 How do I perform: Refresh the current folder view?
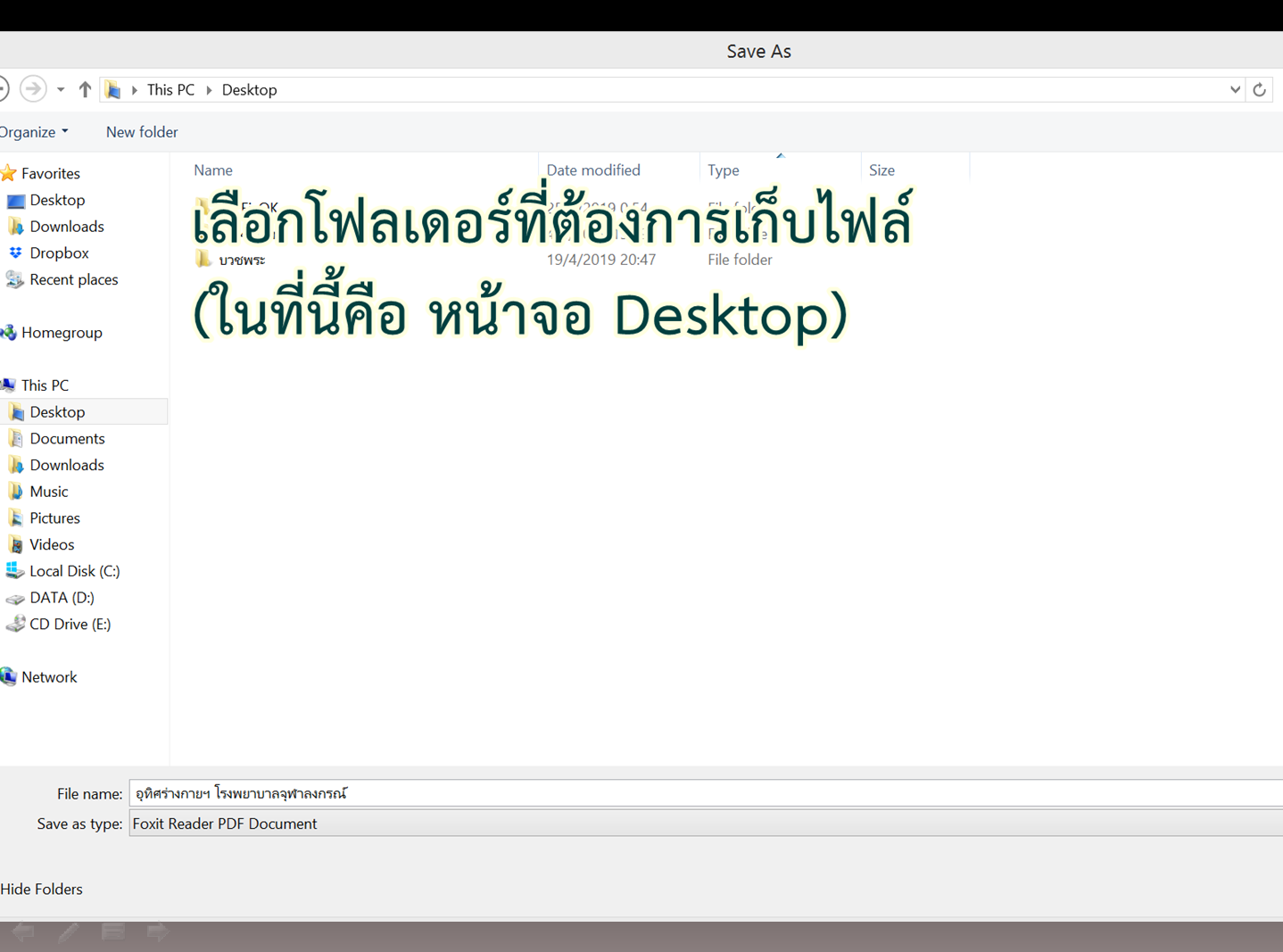[1259, 89]
